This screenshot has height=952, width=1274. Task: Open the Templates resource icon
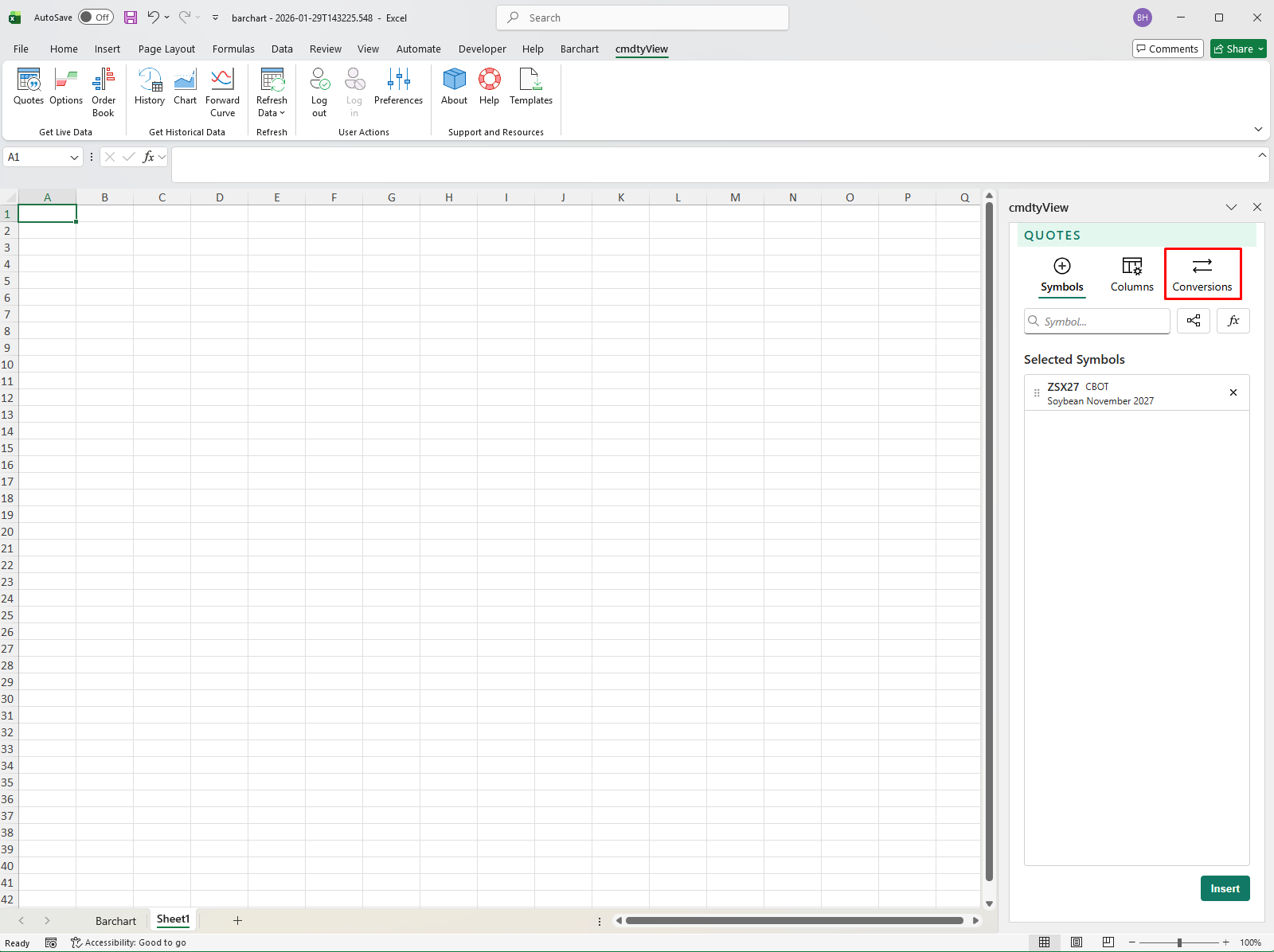pyautogui.click(x=530, y=87)
